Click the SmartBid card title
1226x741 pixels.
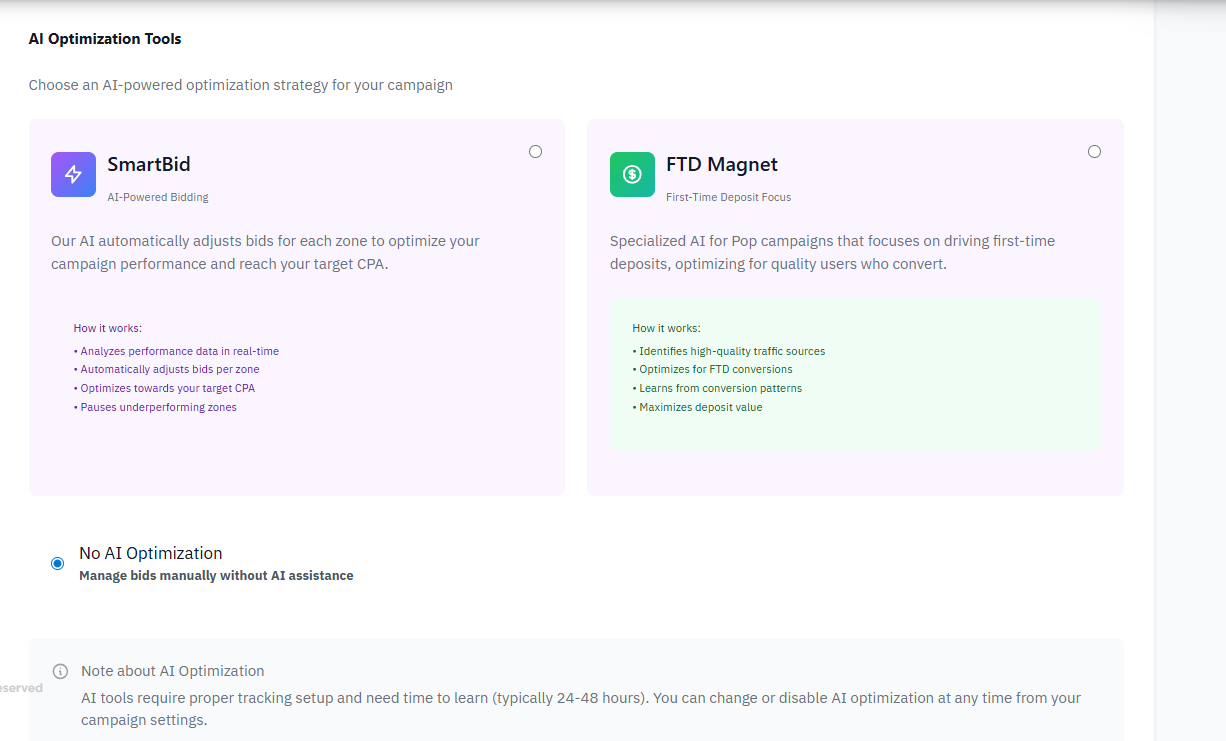149,165
